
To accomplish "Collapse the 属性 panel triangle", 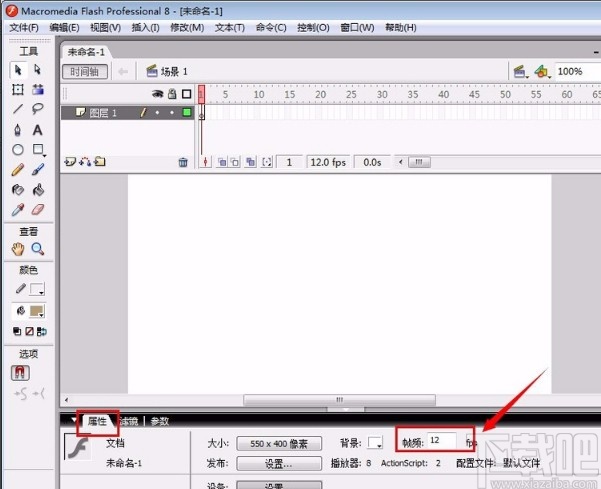I will (73, 420).
